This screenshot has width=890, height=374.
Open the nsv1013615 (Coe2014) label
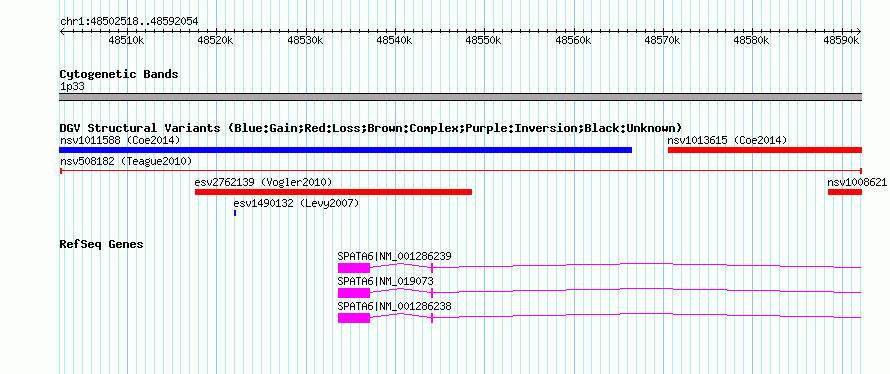728,140
